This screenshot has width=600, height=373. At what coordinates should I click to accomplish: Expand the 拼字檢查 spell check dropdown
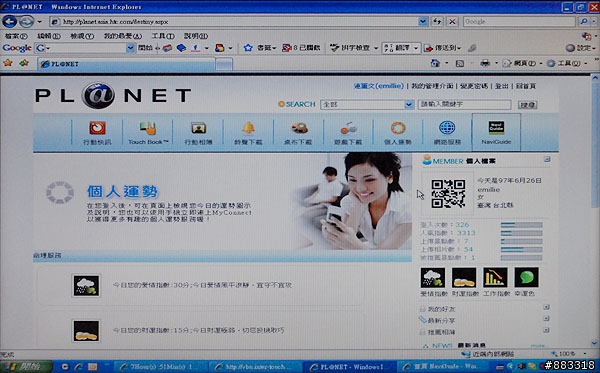pos(376,48)
